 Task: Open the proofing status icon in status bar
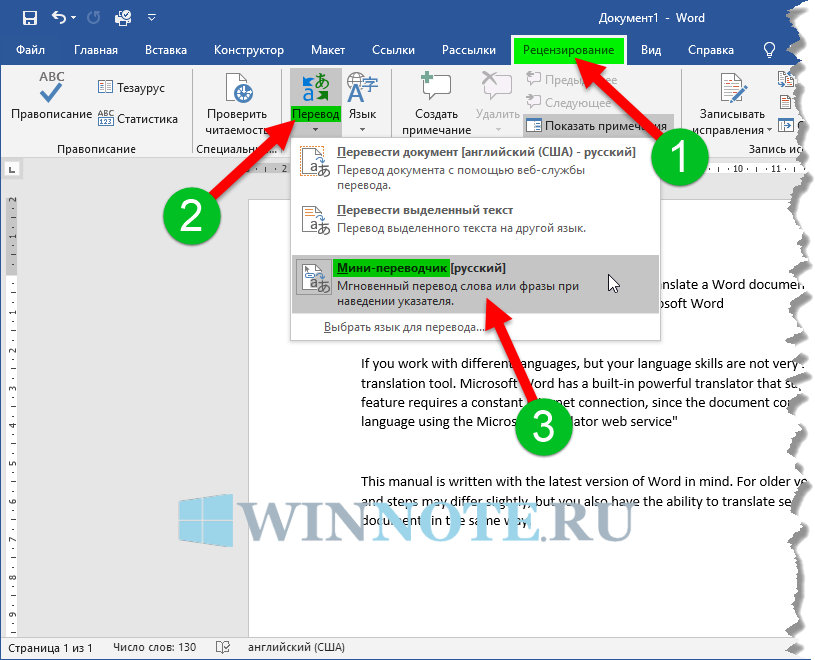[x=223, y=647]
